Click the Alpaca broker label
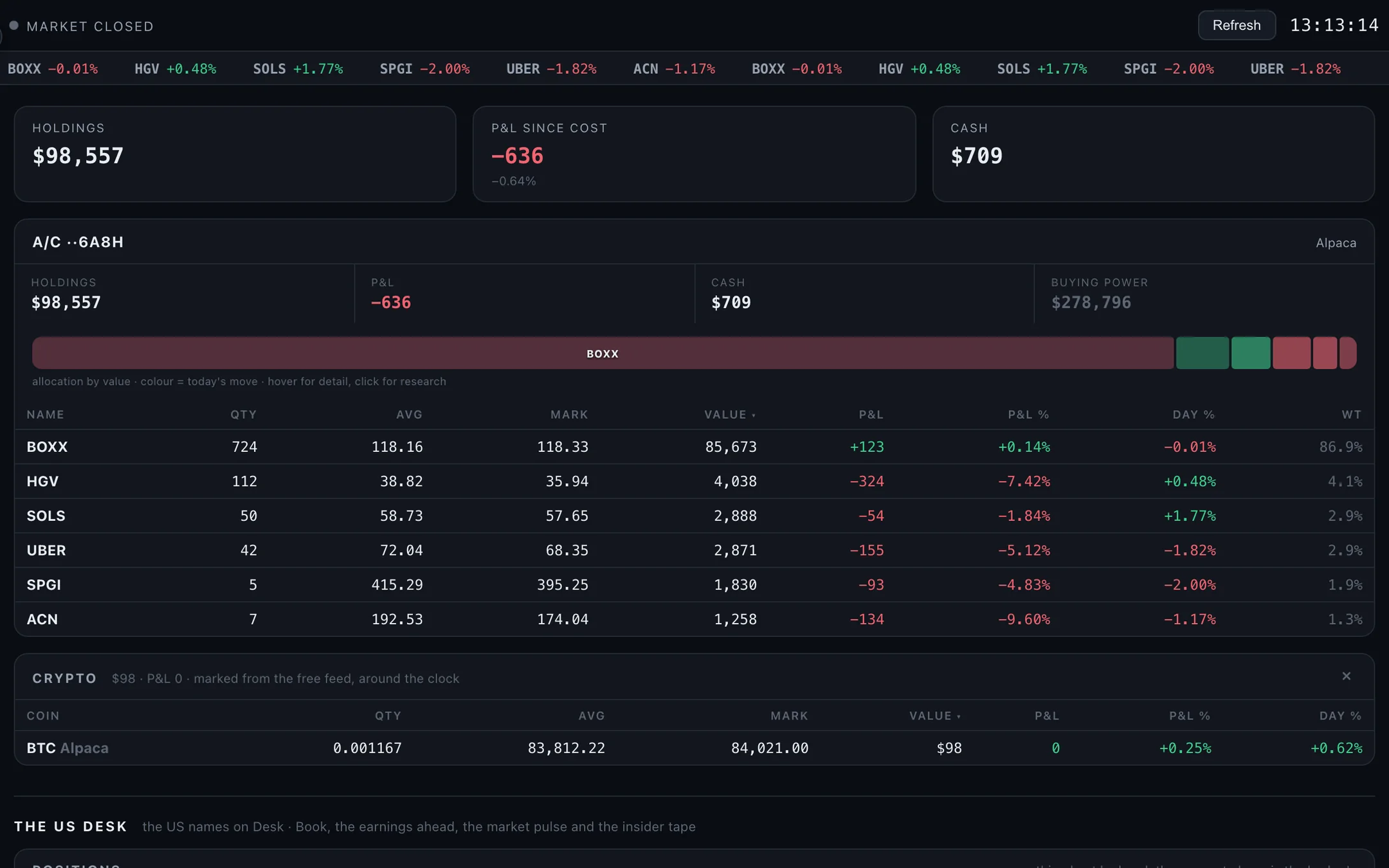Viewport: 1389px width, 868px height. pos(1336,243)
